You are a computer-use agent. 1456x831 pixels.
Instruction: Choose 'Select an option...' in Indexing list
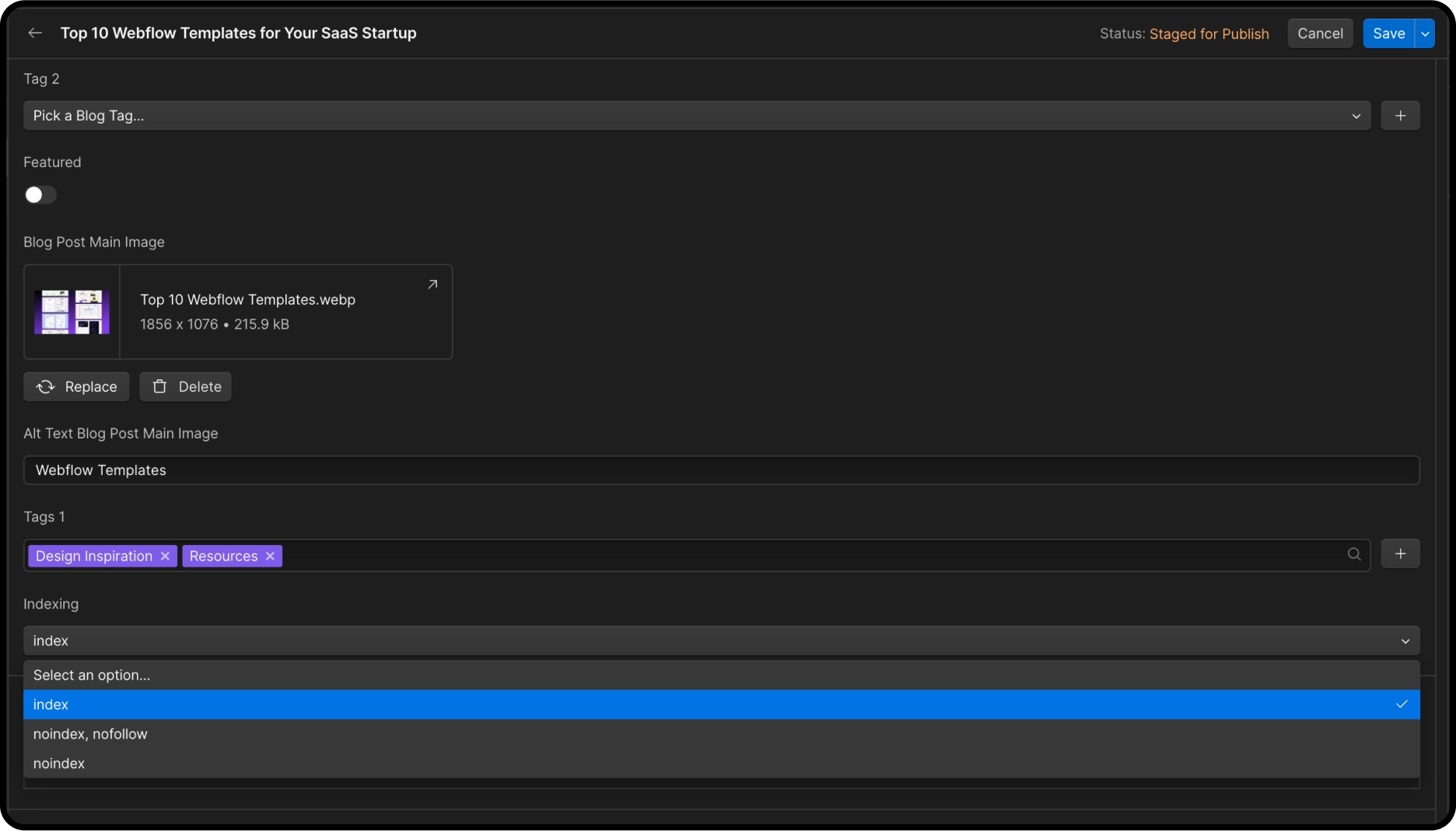point(721,675)
